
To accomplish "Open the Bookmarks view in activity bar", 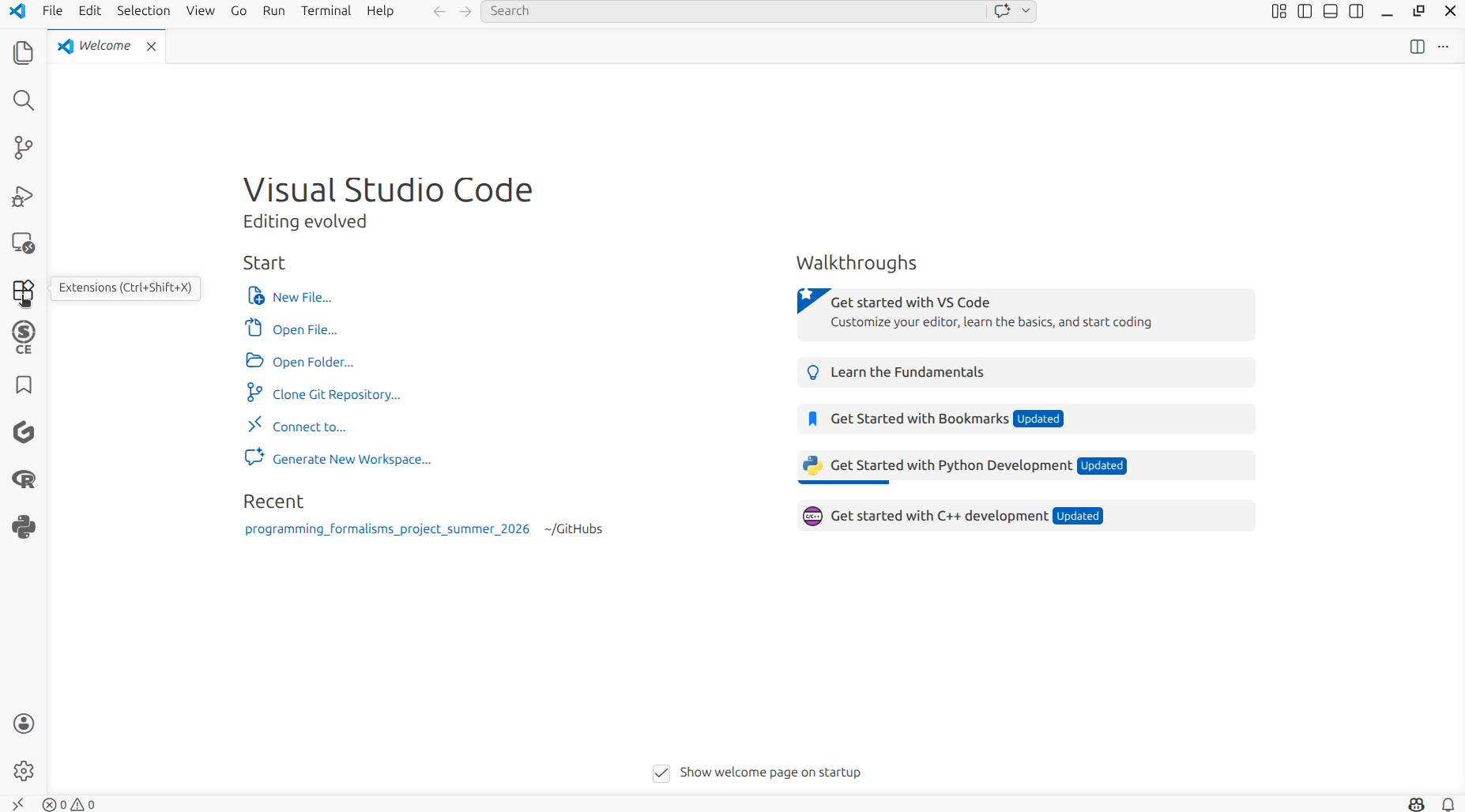I will [x=24, y=385].
